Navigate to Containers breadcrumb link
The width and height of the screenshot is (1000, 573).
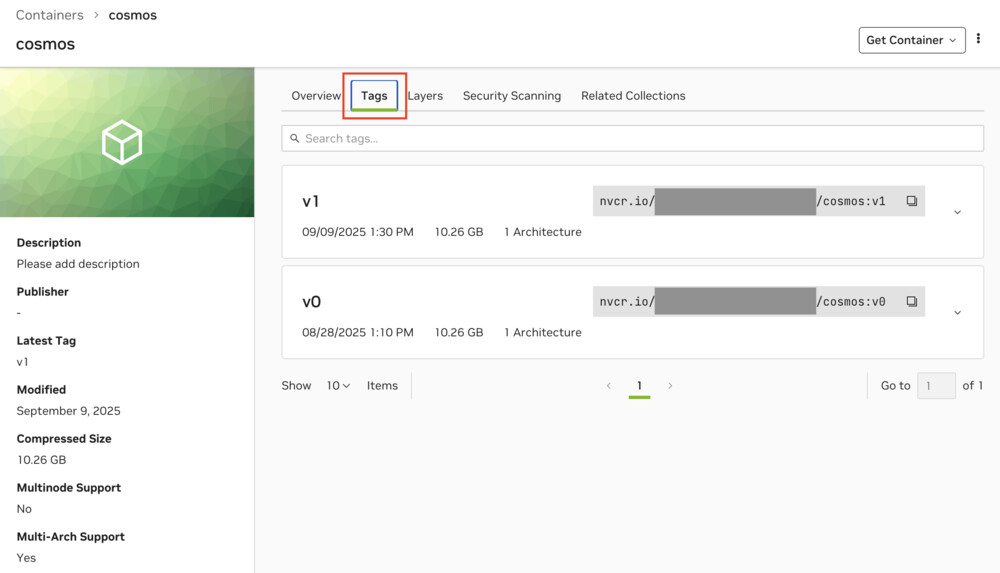click(x=50, y=15)
